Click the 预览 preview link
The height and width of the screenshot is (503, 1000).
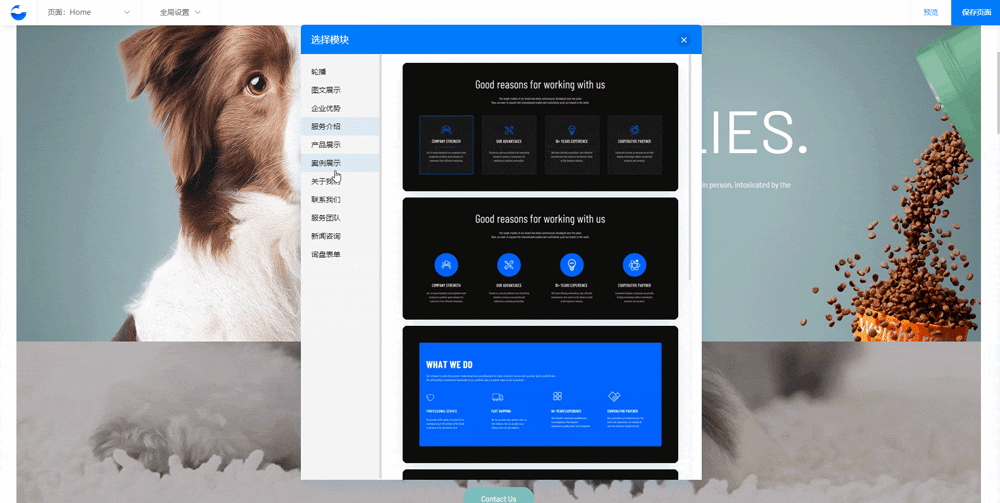(930, 12)
